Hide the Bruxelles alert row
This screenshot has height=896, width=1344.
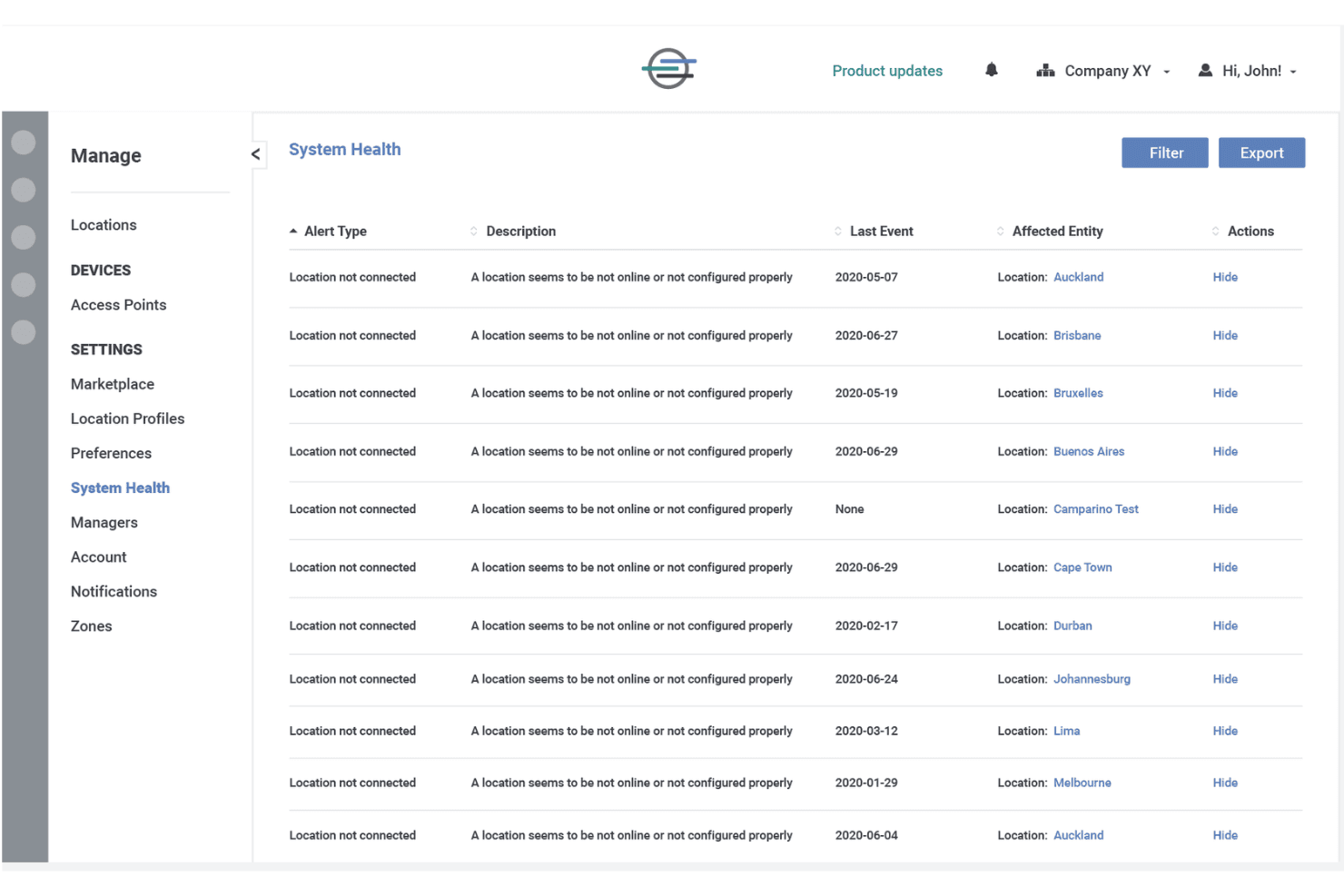tap(1225, 393)
